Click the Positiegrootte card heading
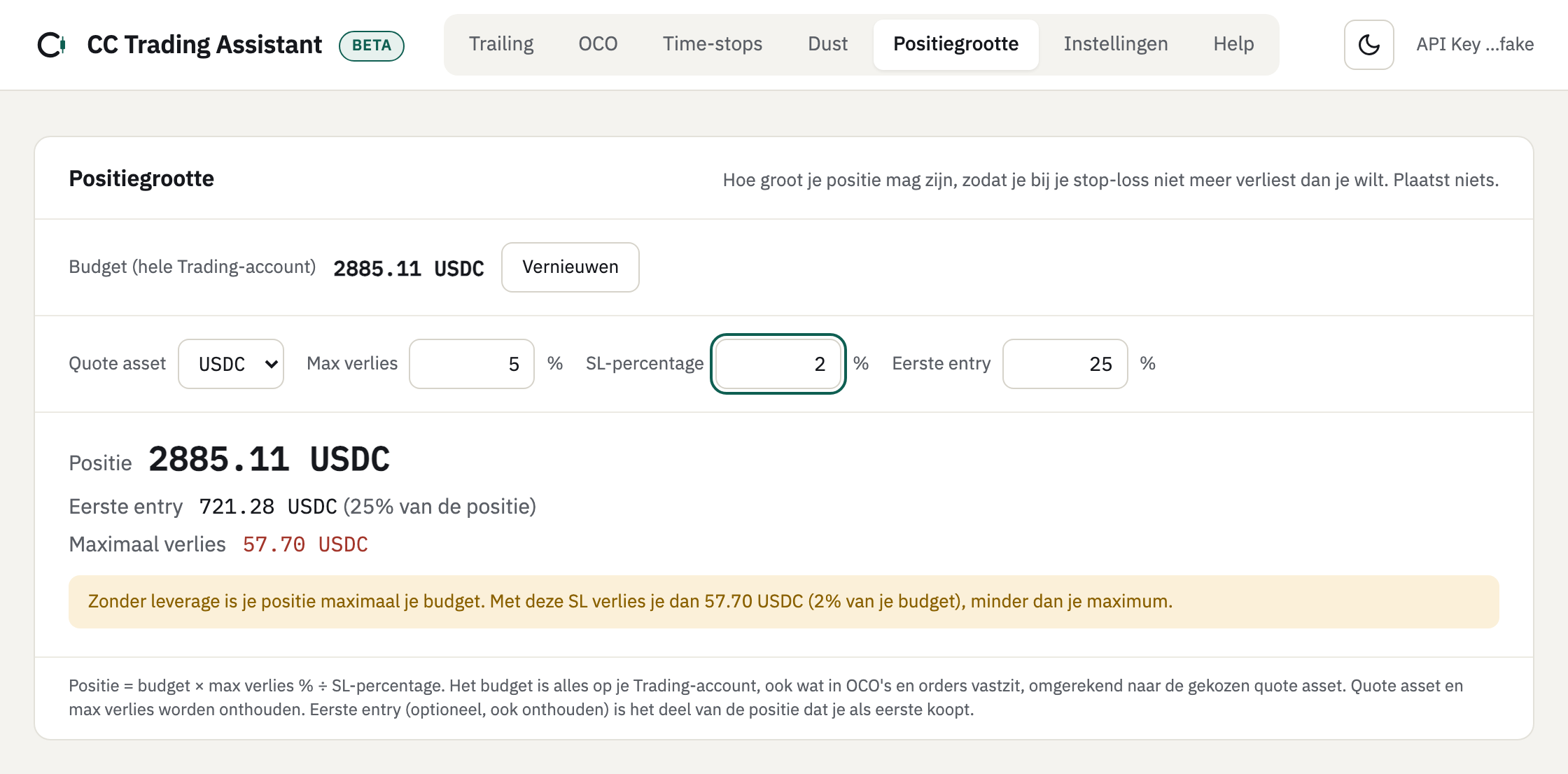This screenshot has width=1568, height=774. pyautogui.click(x=141, y=178)
